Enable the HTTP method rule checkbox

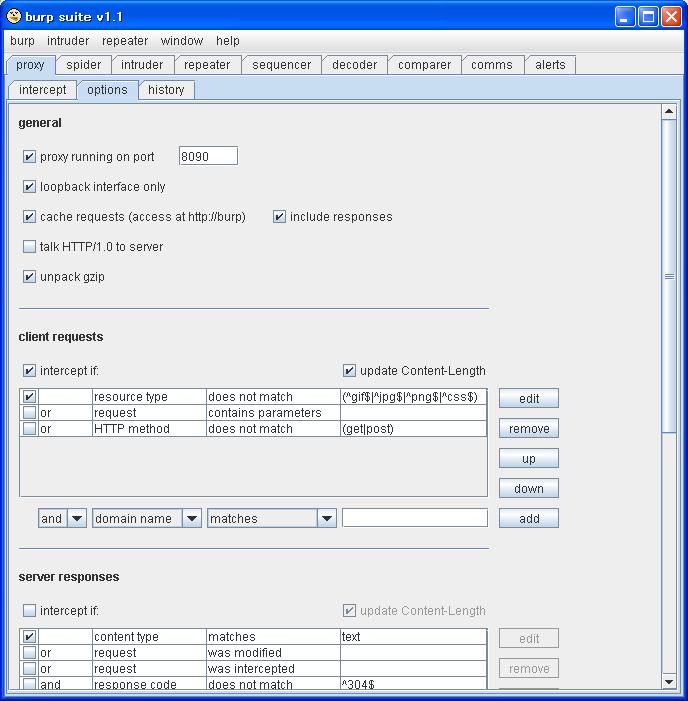(29, 429)
